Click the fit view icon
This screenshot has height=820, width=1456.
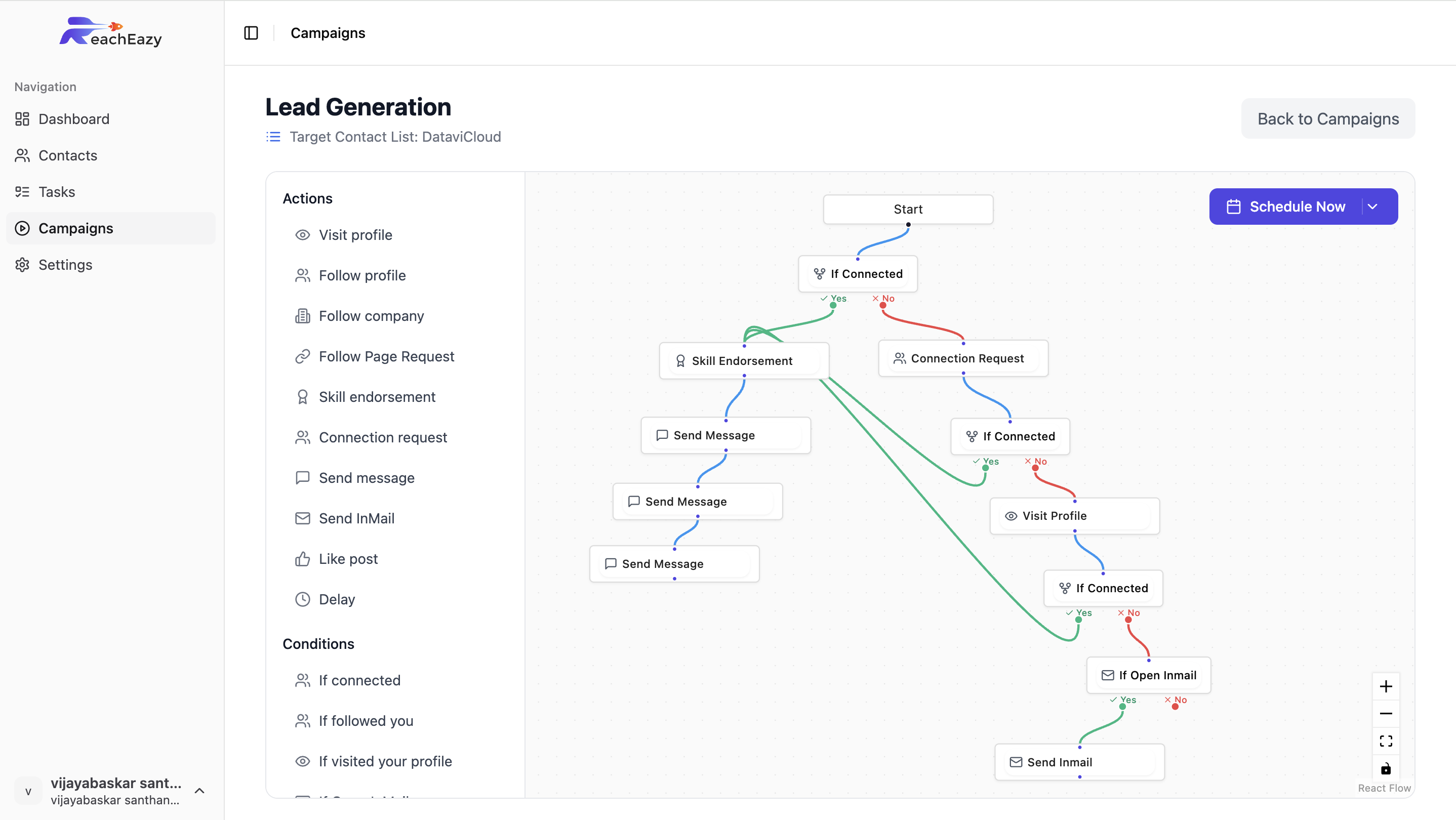(1385, 741)
